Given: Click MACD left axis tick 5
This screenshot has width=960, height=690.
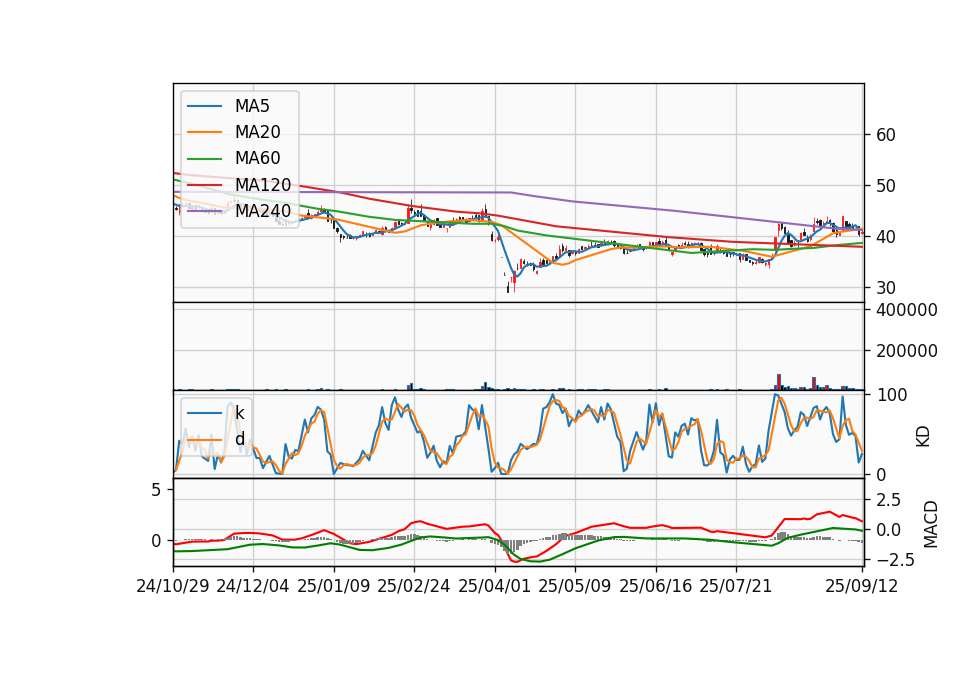Looking at the screenshot, I should (x=156, y=490).
